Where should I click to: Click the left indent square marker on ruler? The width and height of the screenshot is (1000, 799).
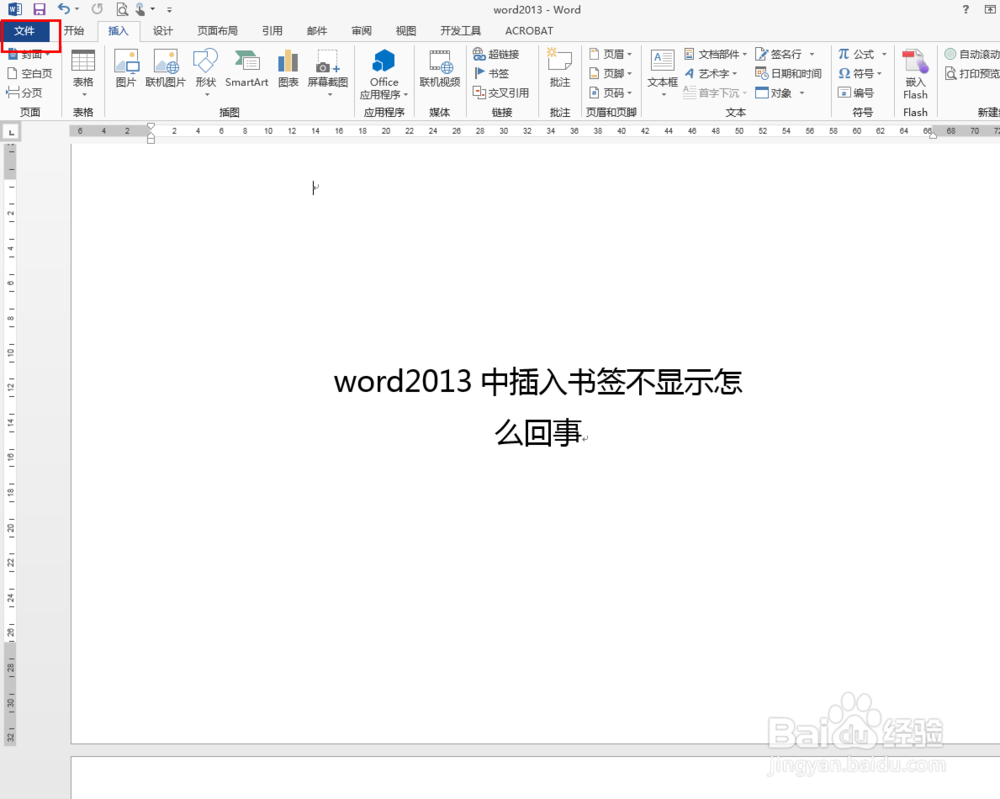click(151, 140)
